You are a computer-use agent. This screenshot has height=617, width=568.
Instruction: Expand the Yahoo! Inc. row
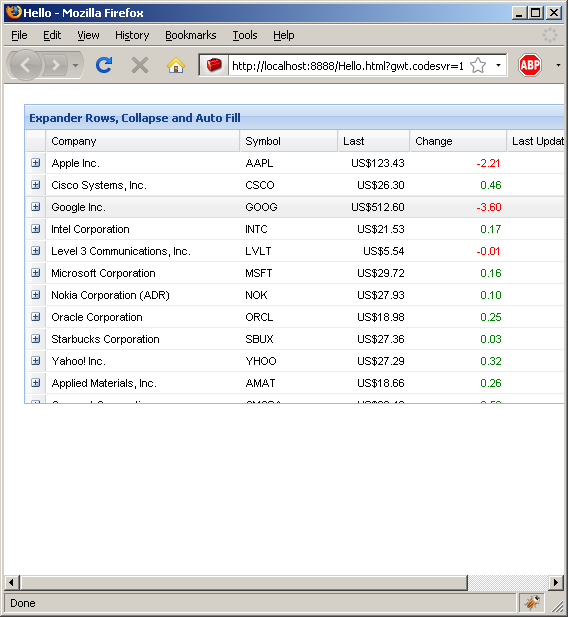tap(35, 361)
